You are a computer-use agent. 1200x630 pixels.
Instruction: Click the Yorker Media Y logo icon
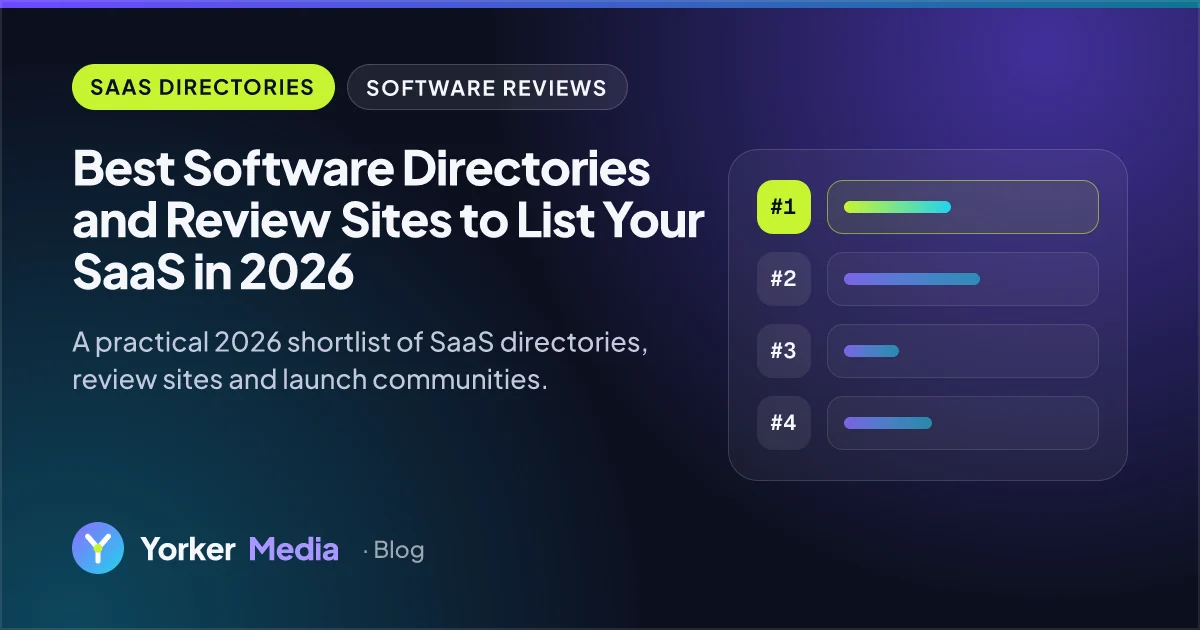point(98,548)
